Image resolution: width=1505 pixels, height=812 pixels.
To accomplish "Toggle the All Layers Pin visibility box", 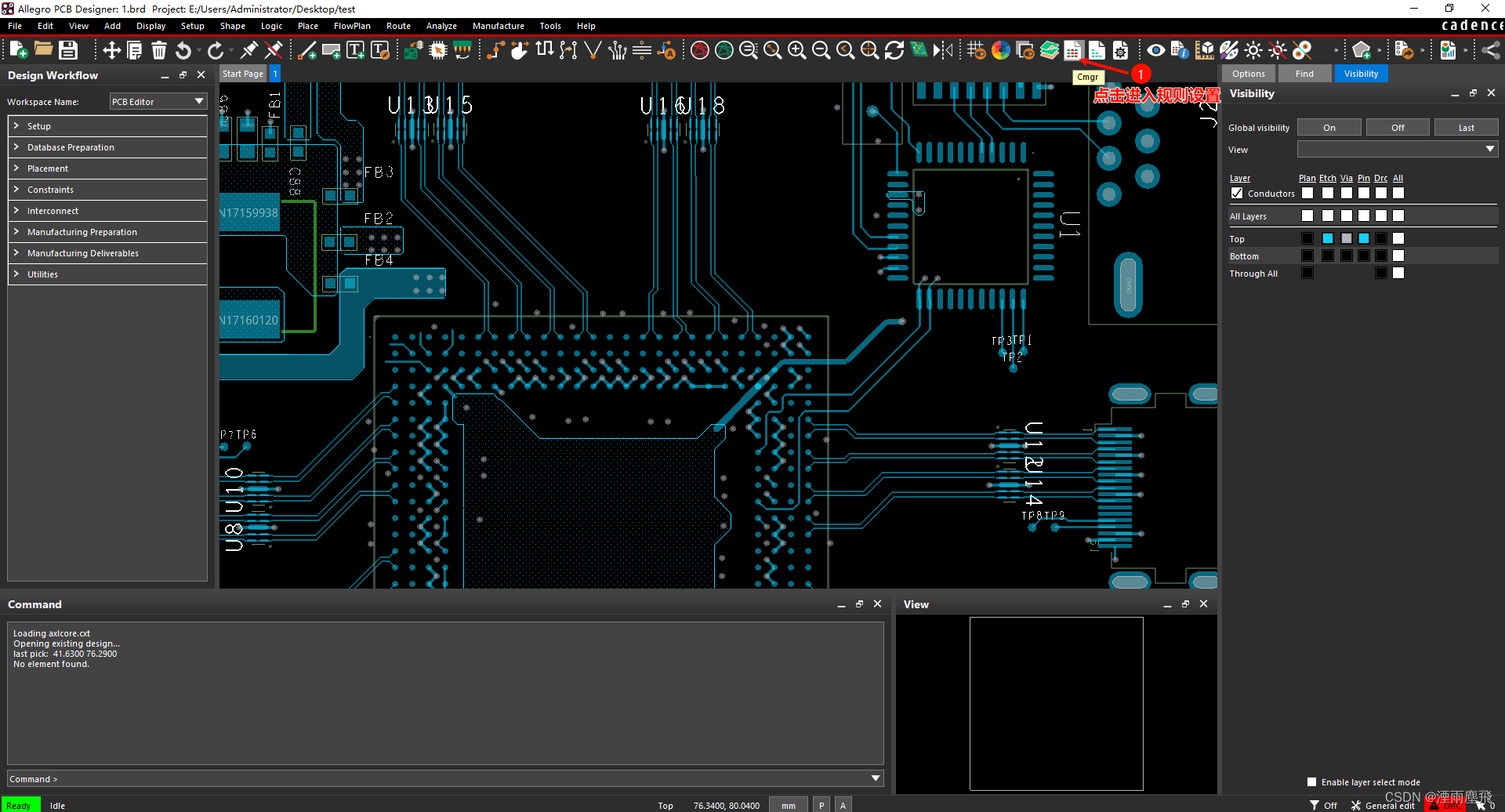I will (x=1364, y=216).
